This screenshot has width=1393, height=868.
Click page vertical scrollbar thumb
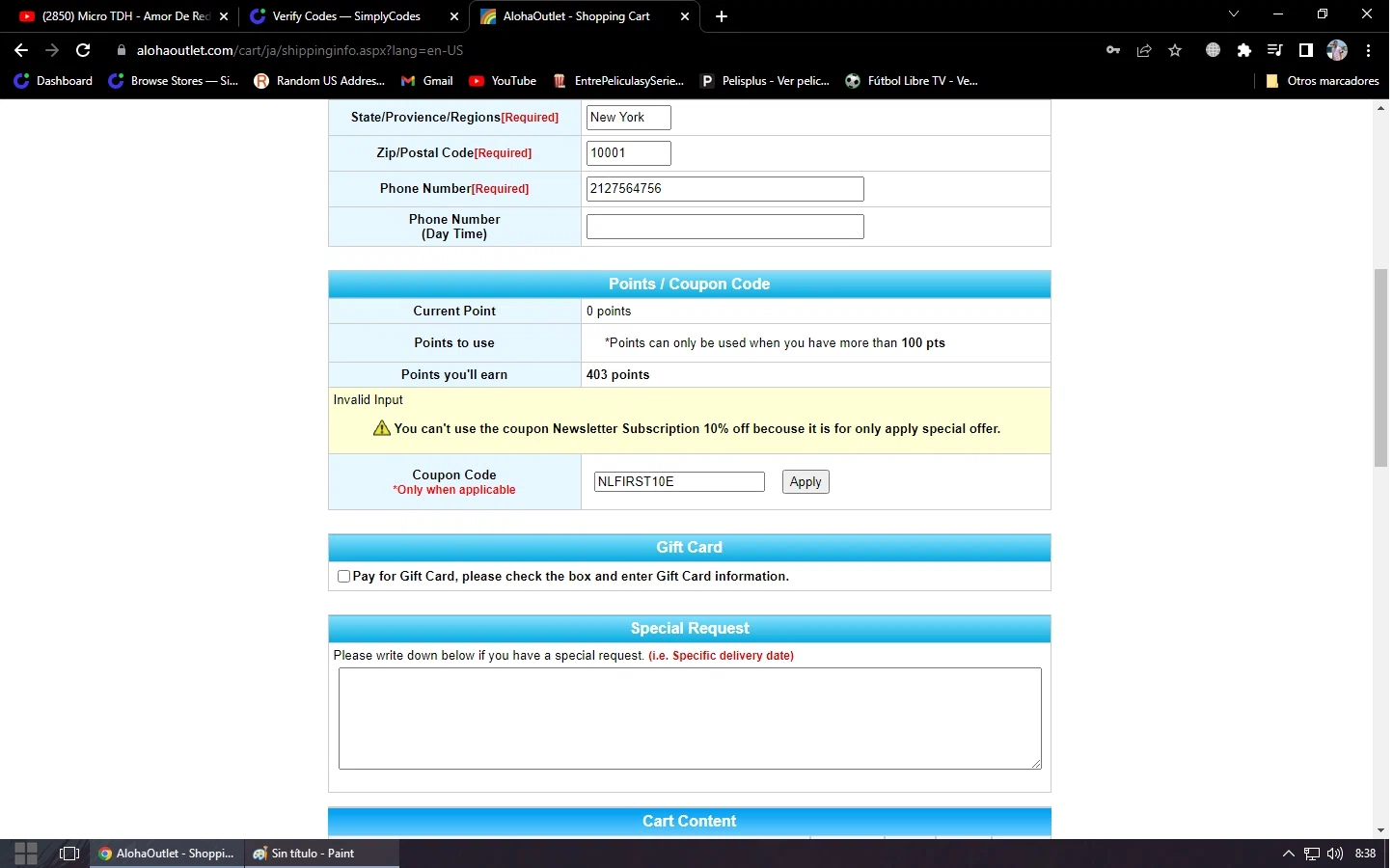tap(1380, 368)
